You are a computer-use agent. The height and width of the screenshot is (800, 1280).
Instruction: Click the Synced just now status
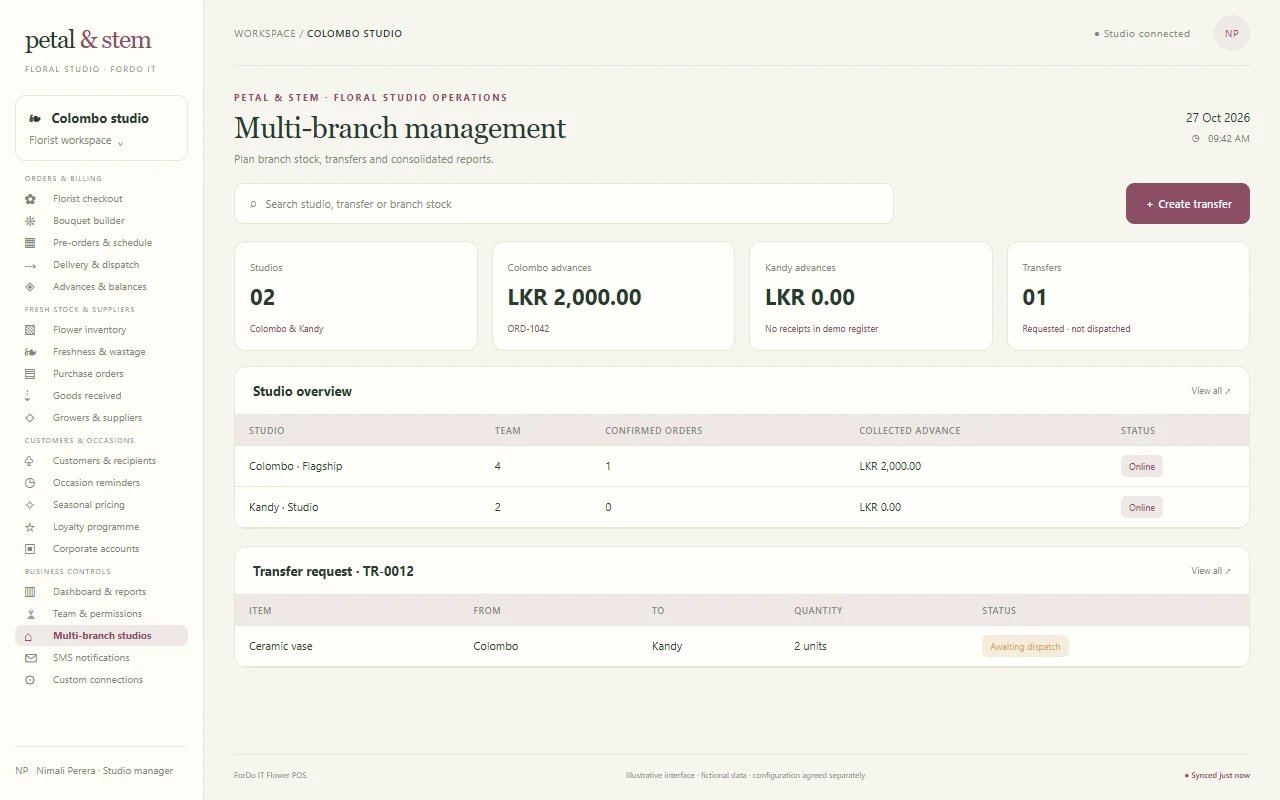tap(1217, 776)
